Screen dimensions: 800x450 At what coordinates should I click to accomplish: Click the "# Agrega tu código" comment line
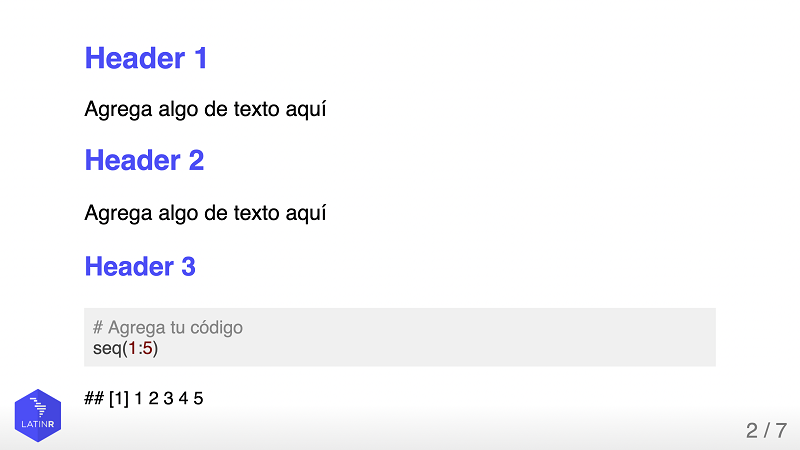167,327
